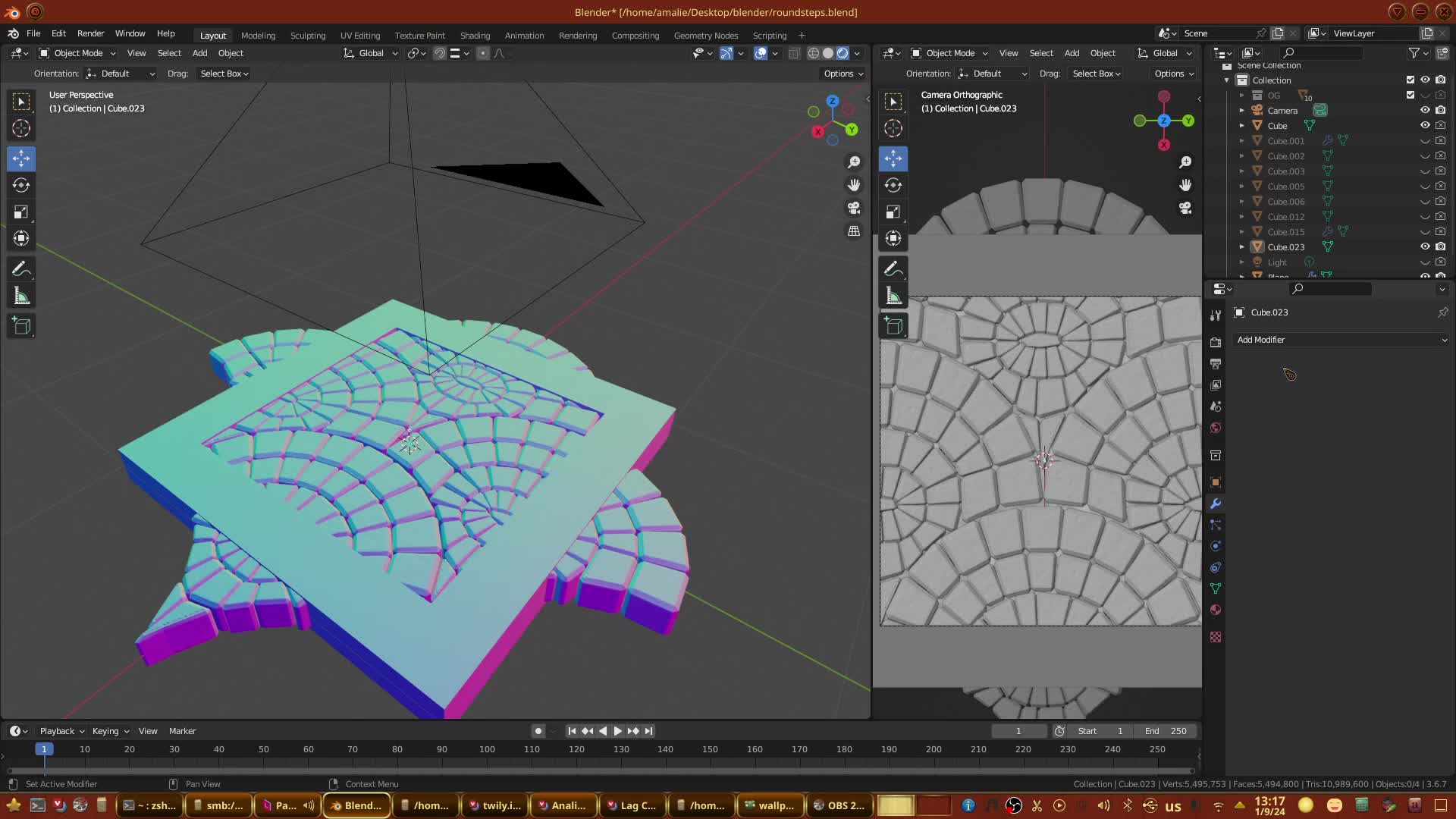Hide Cube.023 with its eye icon
The image size is (1456, 819).
click(x=1425, y=246)
